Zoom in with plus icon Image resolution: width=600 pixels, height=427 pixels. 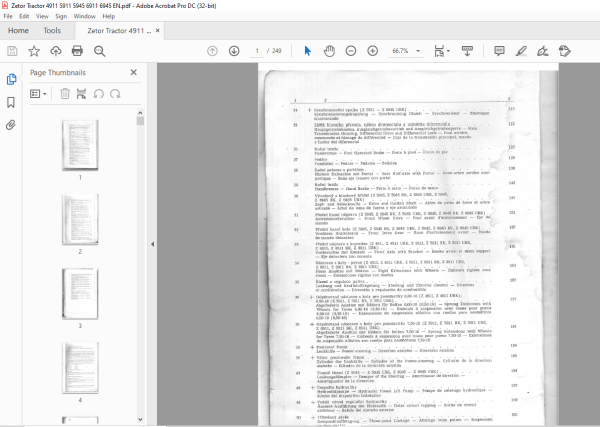(373, 51)
